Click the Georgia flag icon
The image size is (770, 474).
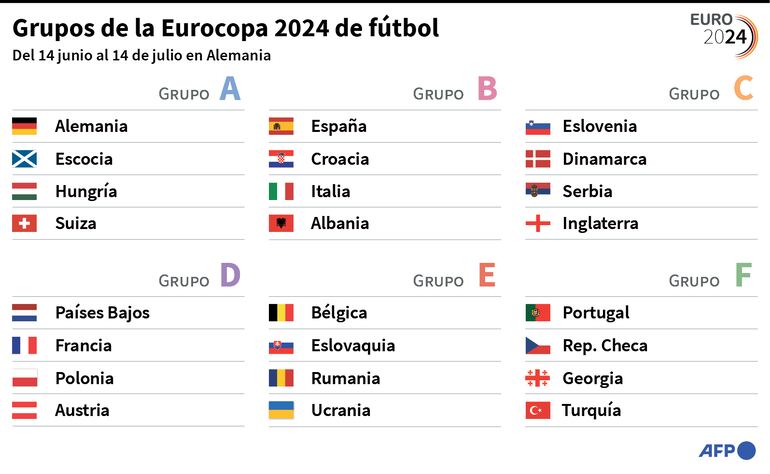coord(538,378)
